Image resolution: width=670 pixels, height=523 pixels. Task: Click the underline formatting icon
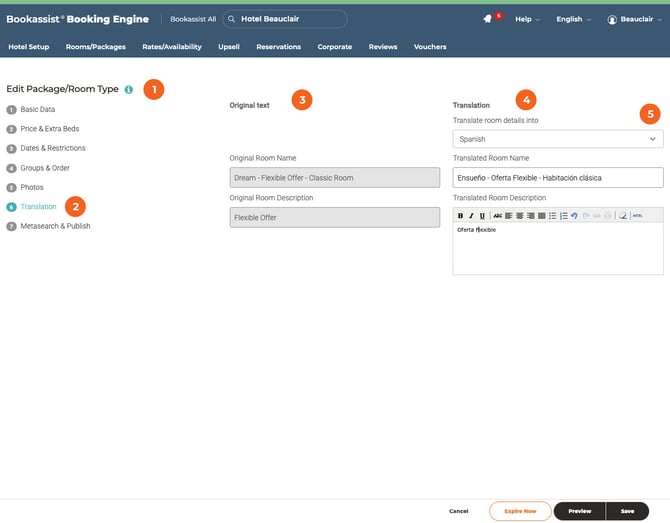(x=483, y=215)
